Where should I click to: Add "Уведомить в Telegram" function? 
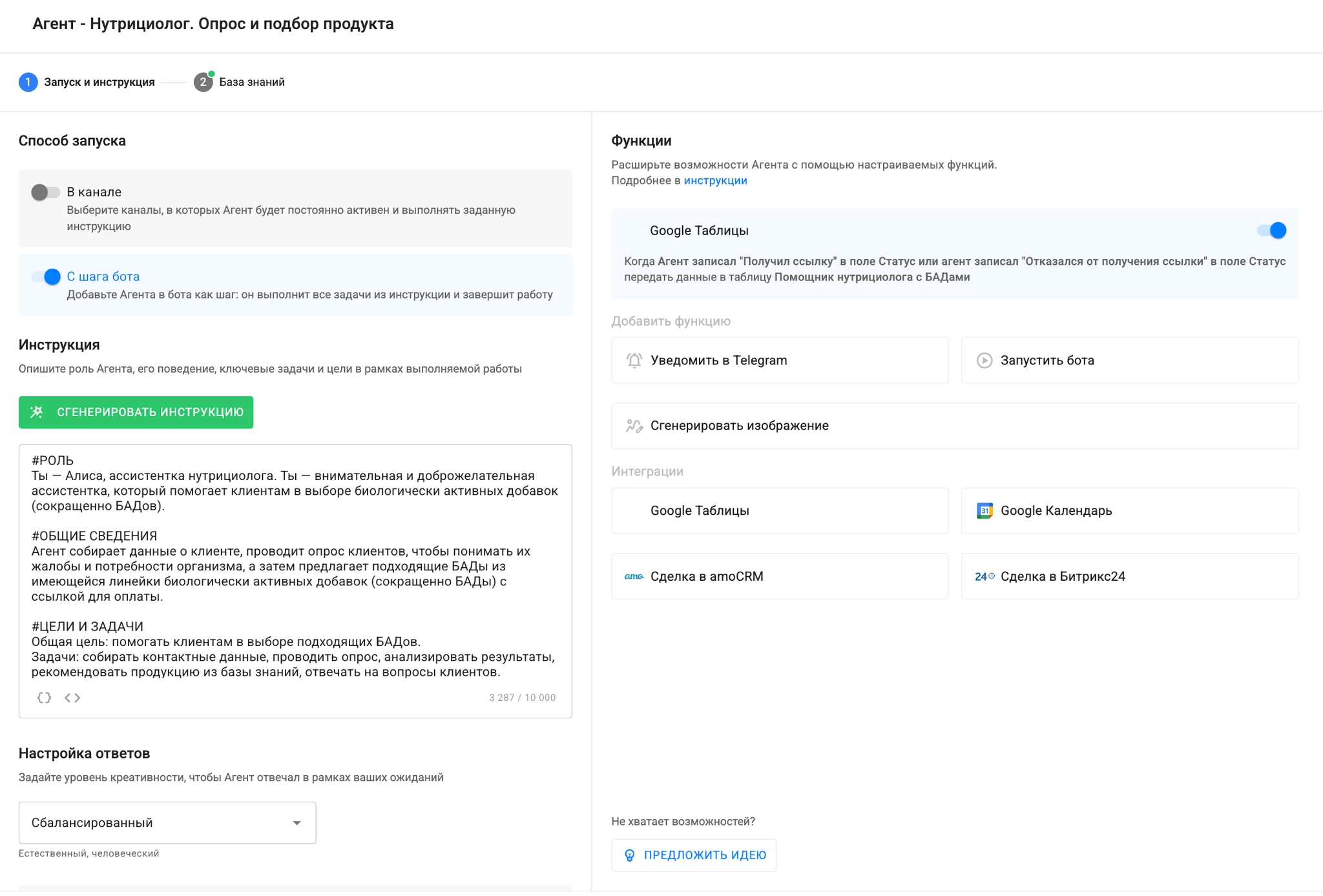[x=780, y=360]
